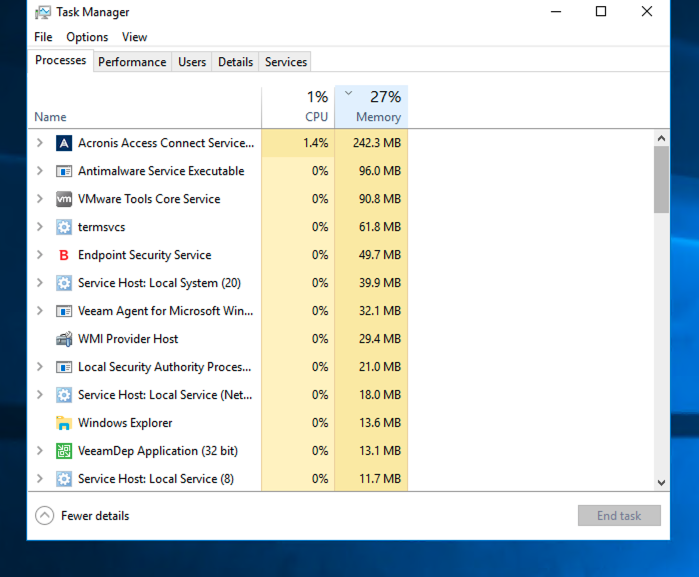The width and height of the screenshot is (699, 577).
Task: Click the VeeamDep Application green icon
Action: click(x=64, y=451)
